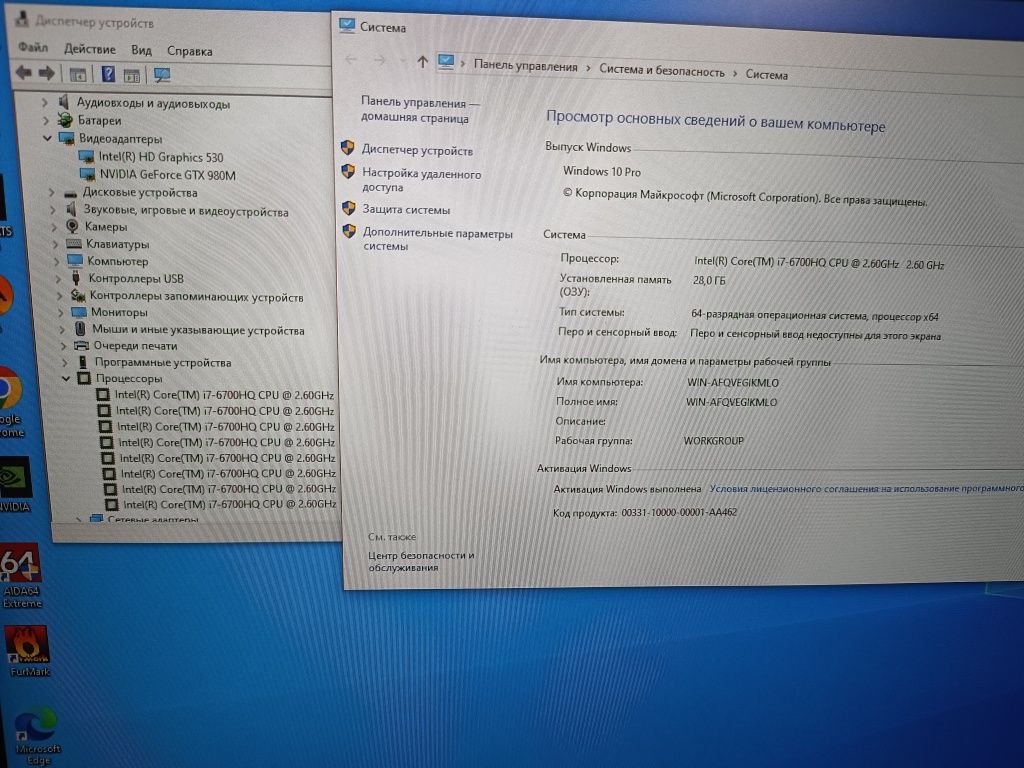Open the NVIDIA desktop icon

(x=14, y=485)
